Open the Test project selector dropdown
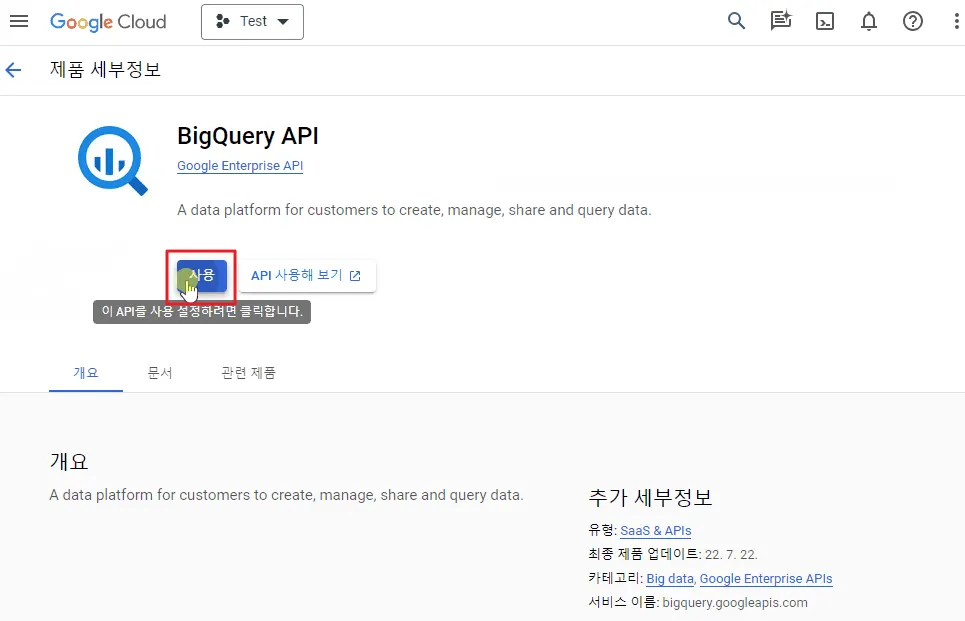 (252, 22)
